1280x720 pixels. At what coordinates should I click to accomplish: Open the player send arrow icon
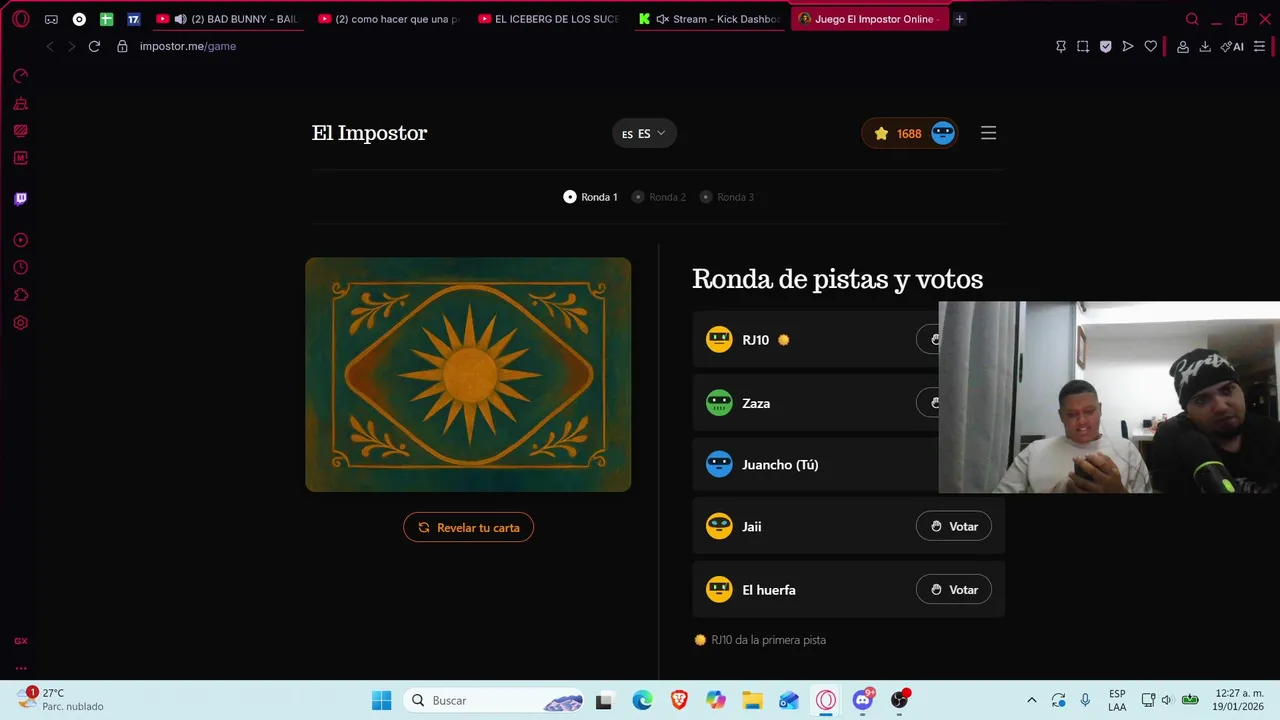(1128, 46)
